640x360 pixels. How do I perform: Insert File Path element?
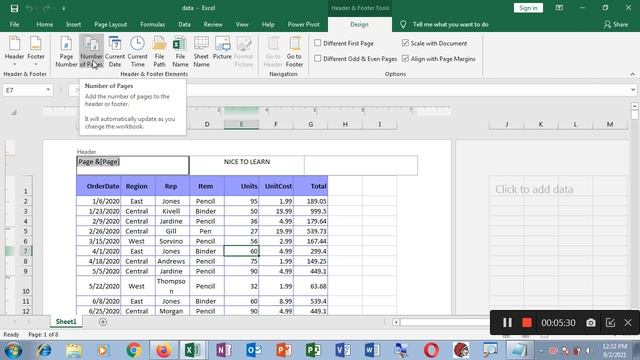point(159,51)
